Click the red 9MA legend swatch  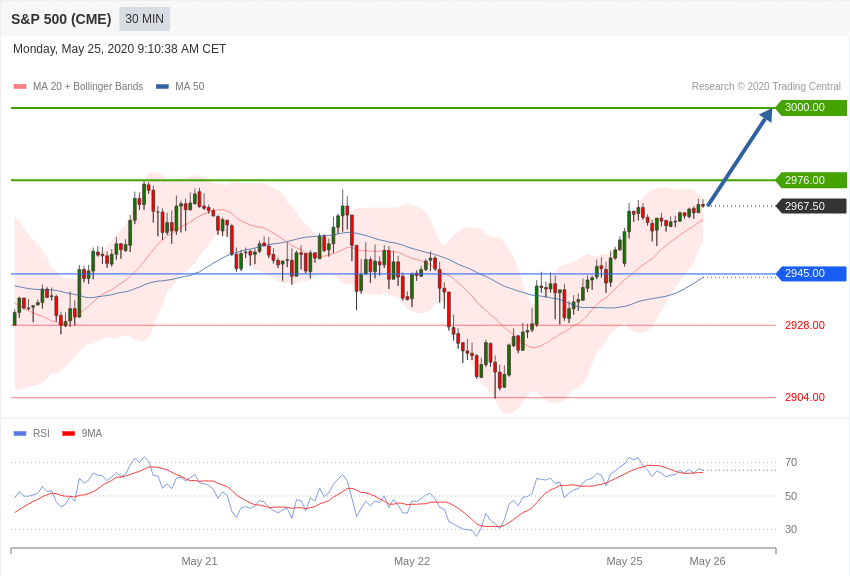point(68,433)
